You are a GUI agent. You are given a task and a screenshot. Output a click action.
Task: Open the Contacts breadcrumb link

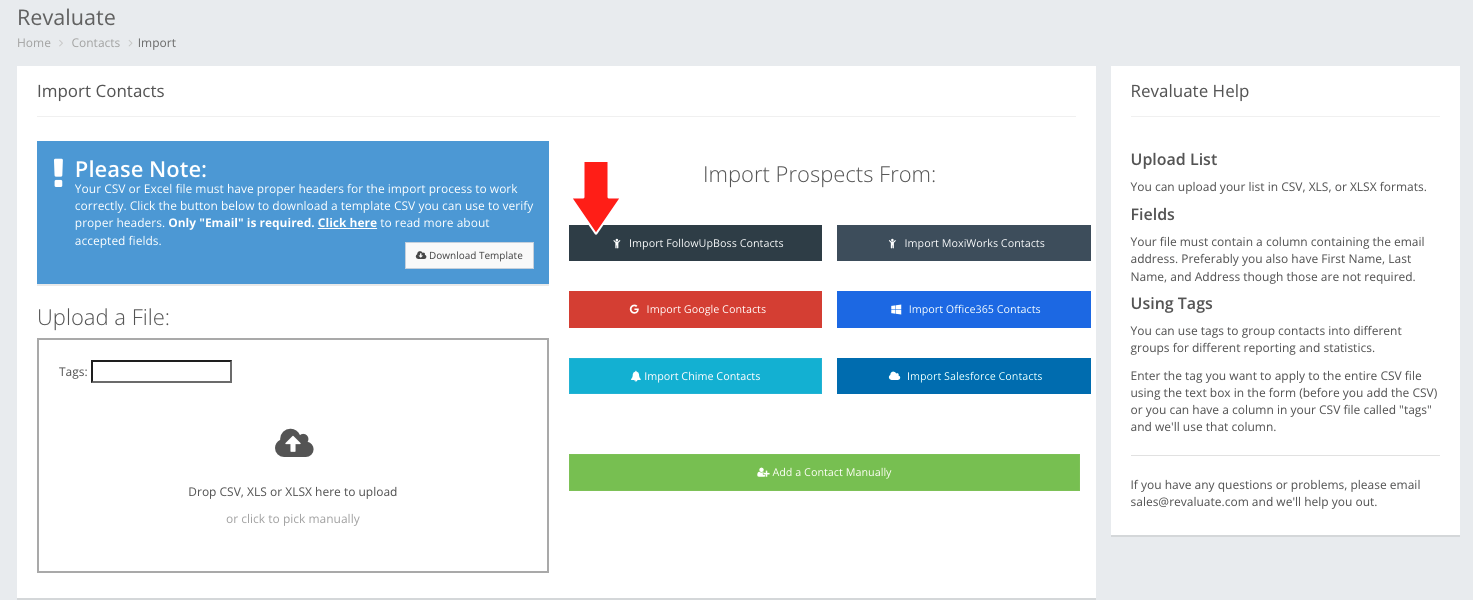click(96, 43)
